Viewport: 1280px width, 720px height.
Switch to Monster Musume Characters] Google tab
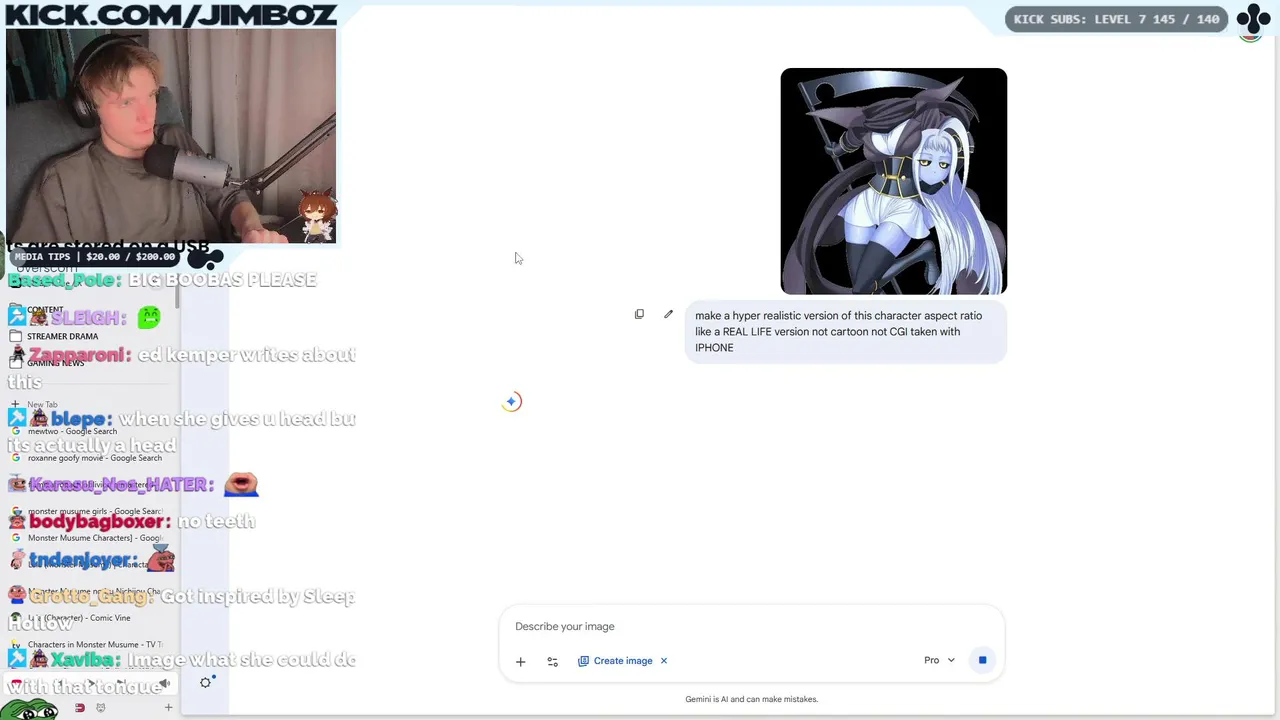tap(94, 538)
